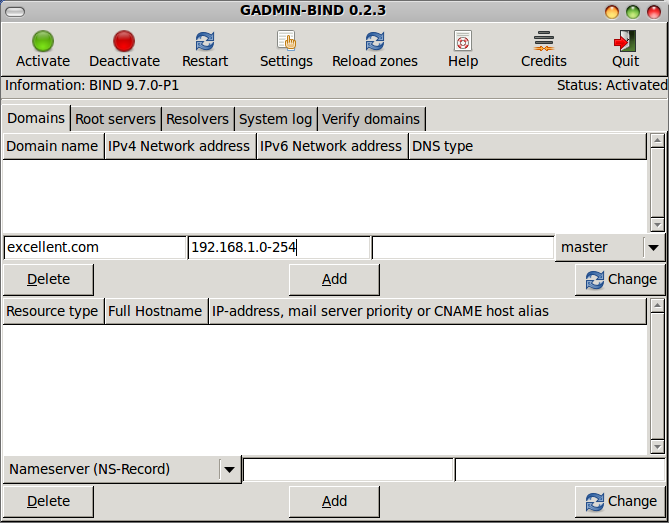This screenshot has width=669, height=523.
Task: Click the domain name field with excellent.com
Action: coord(94,247)
